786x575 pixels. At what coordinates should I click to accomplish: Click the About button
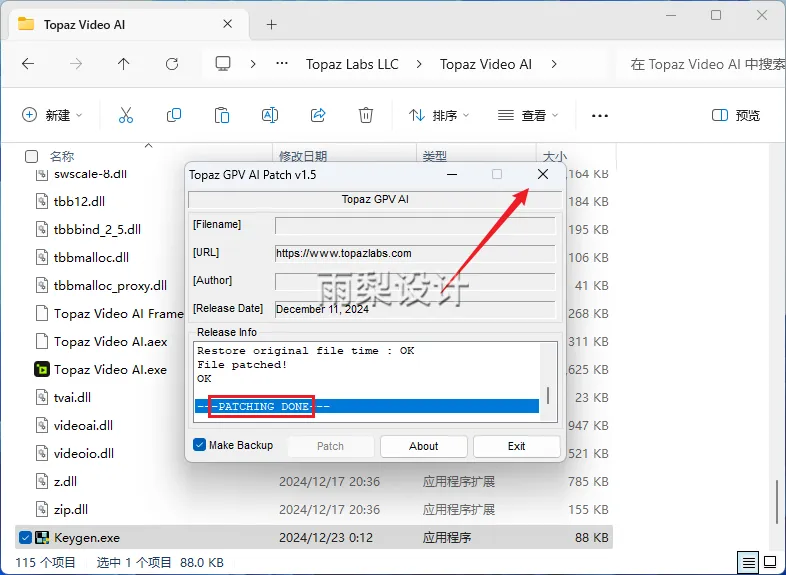424,446
